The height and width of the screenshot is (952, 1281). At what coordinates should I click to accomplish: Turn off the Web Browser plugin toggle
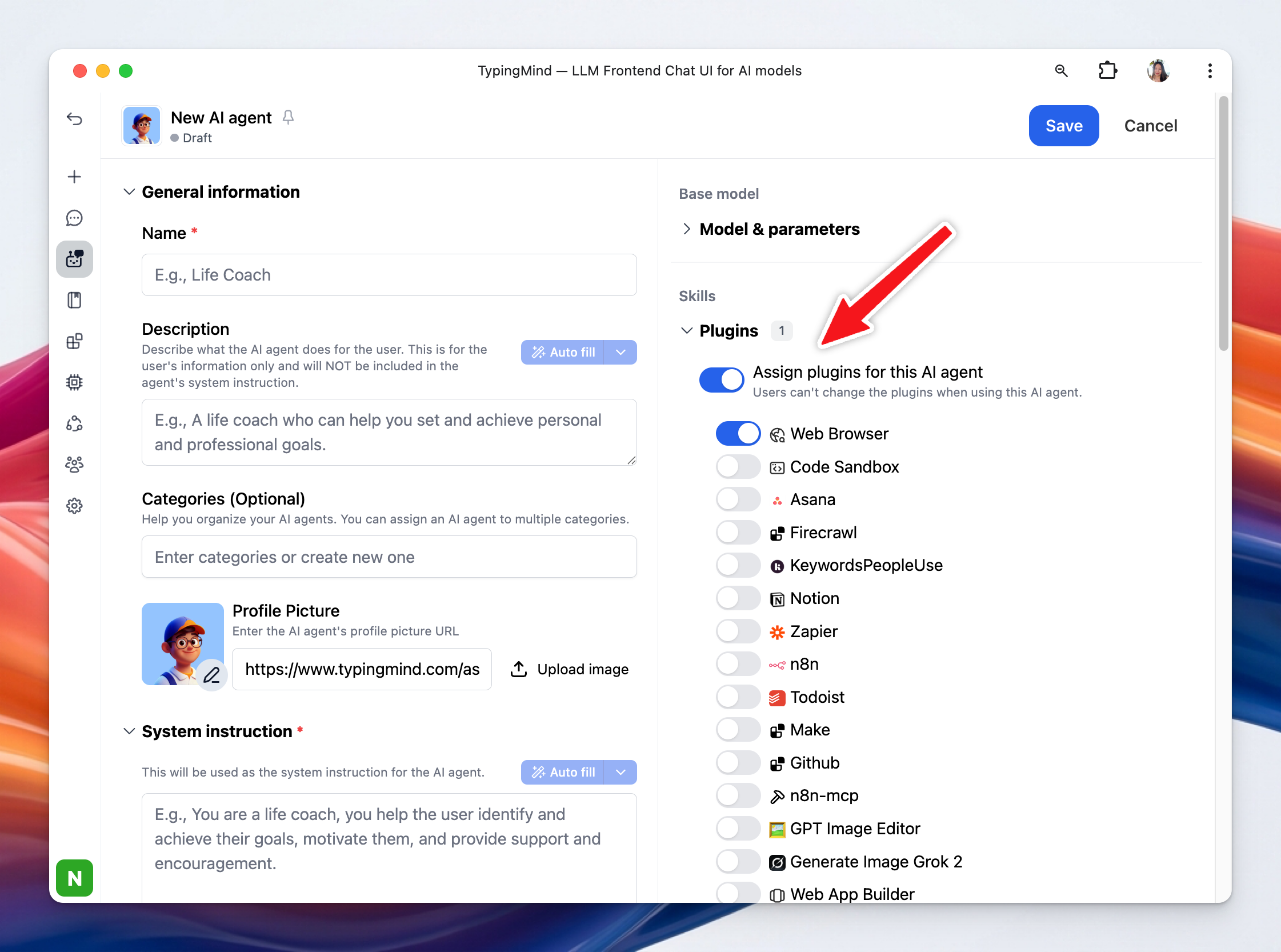click(x=738, y=434)
